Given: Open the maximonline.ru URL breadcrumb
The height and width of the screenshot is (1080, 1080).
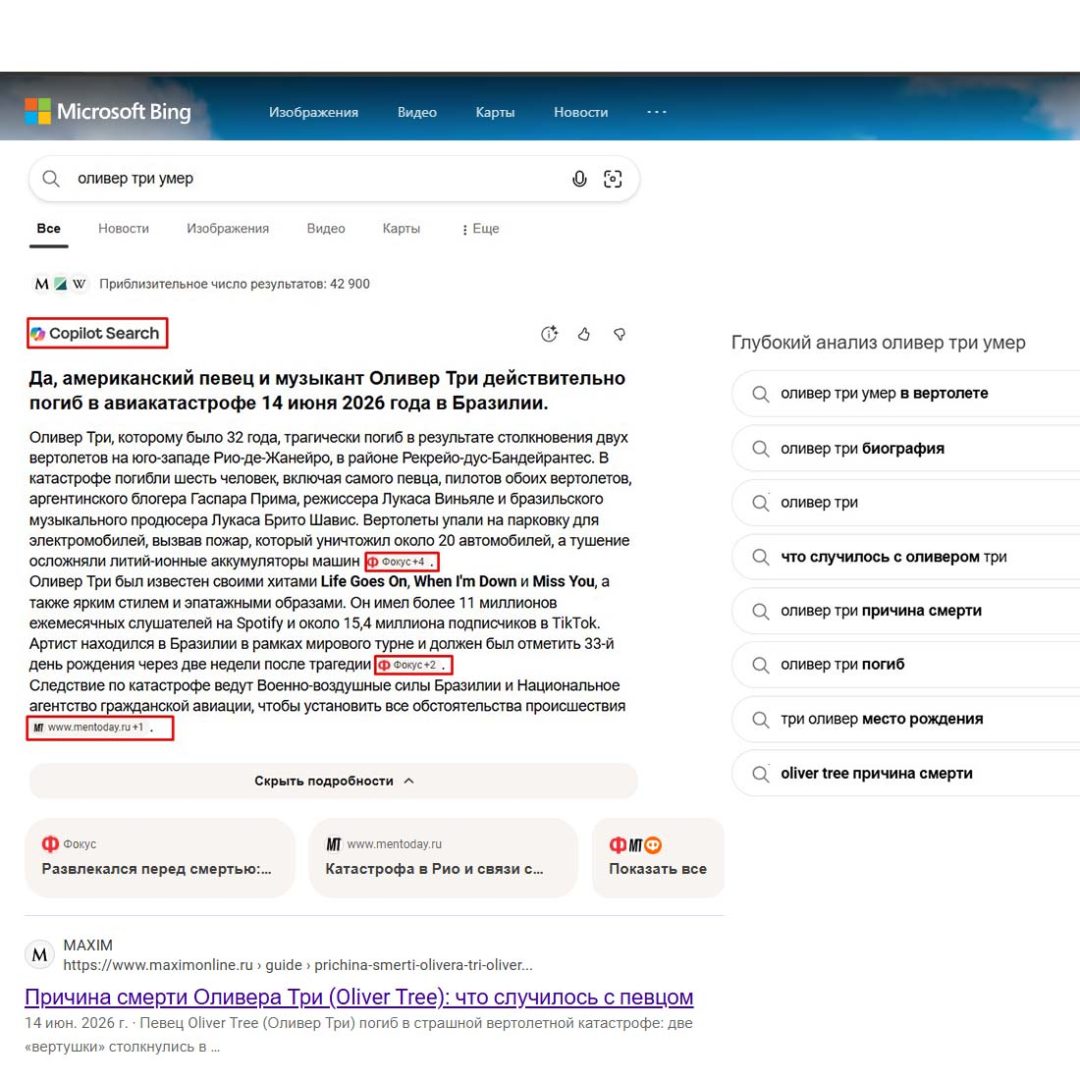Looking at the screenshot, I should pyautogui.click(x=298, y=965).
